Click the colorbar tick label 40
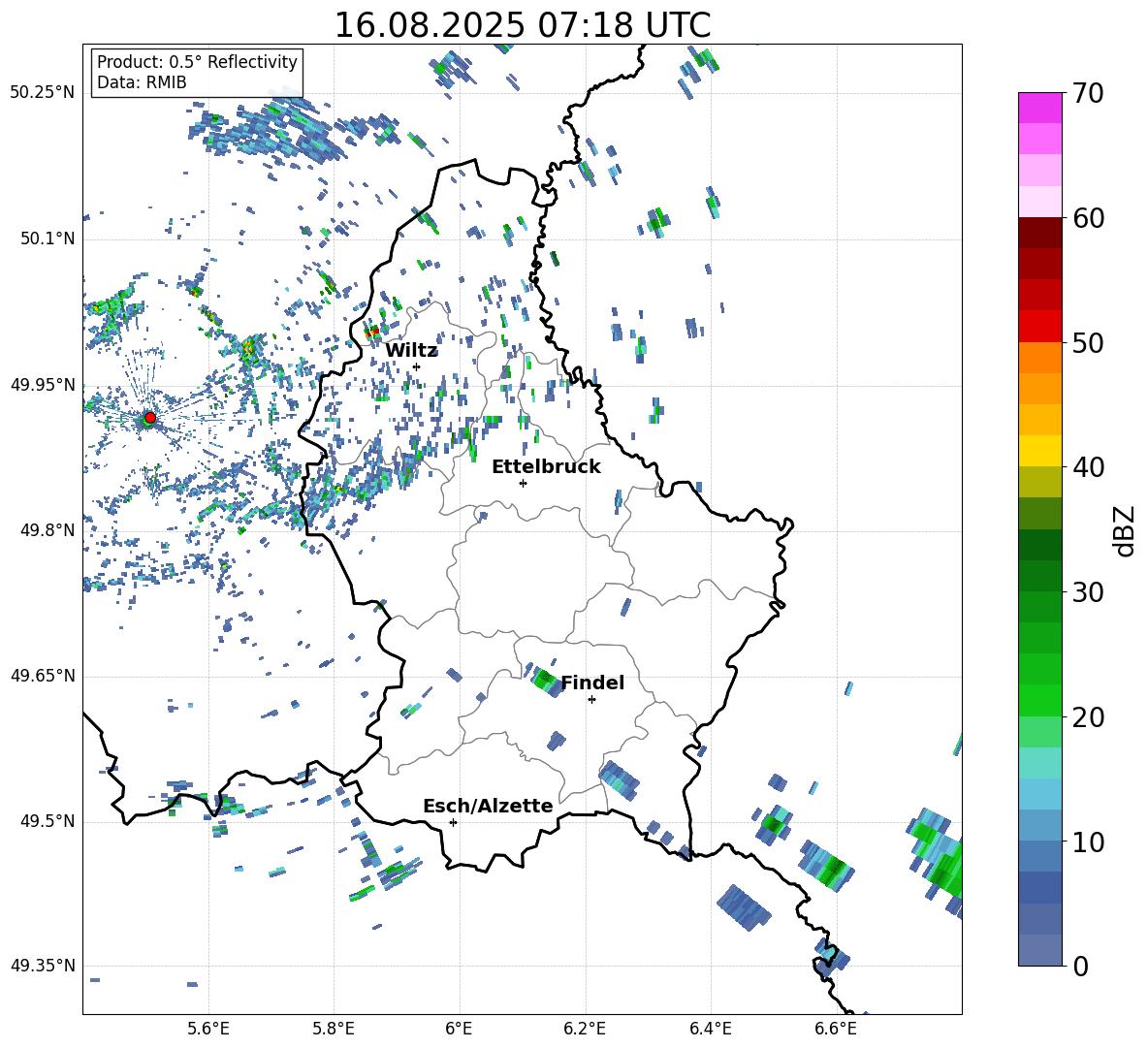This screenshot has height=1048, width=1148. point(1089,467)
